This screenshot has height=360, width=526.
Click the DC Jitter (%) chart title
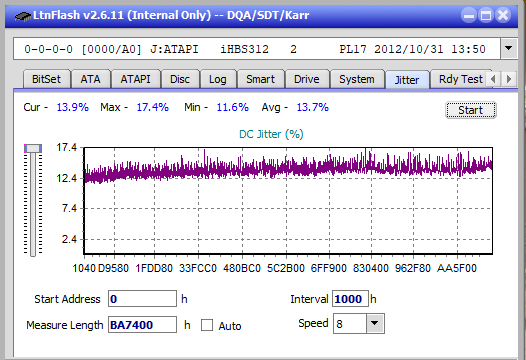[271, 134]
